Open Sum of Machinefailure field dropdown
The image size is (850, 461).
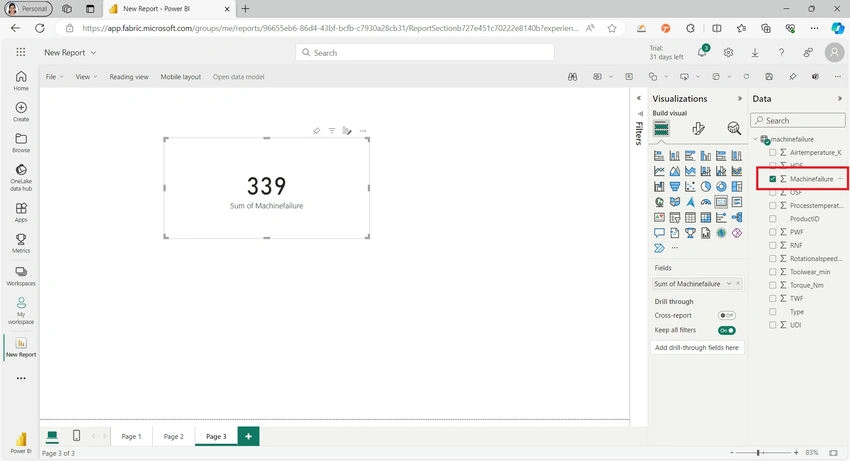[x=729, y=284]
